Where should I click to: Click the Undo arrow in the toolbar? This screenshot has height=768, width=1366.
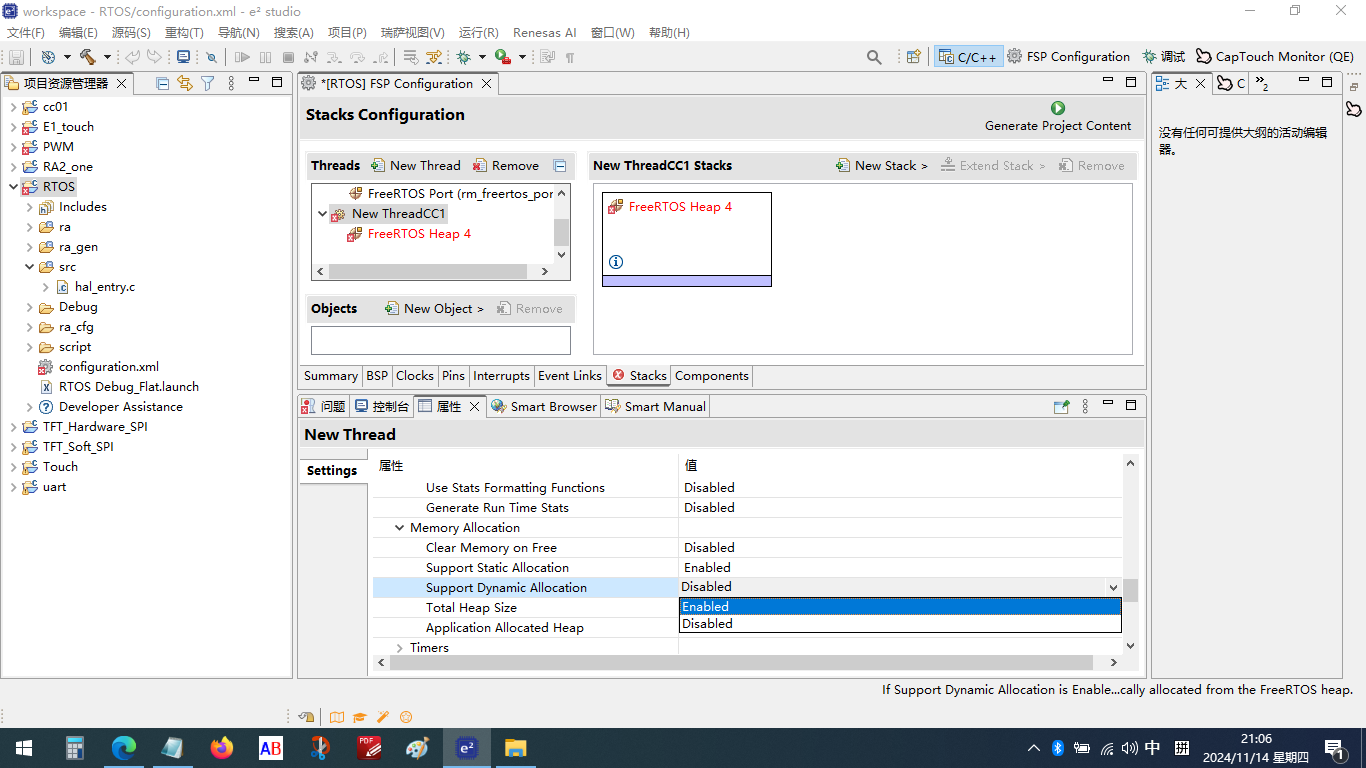click(132, 57)
